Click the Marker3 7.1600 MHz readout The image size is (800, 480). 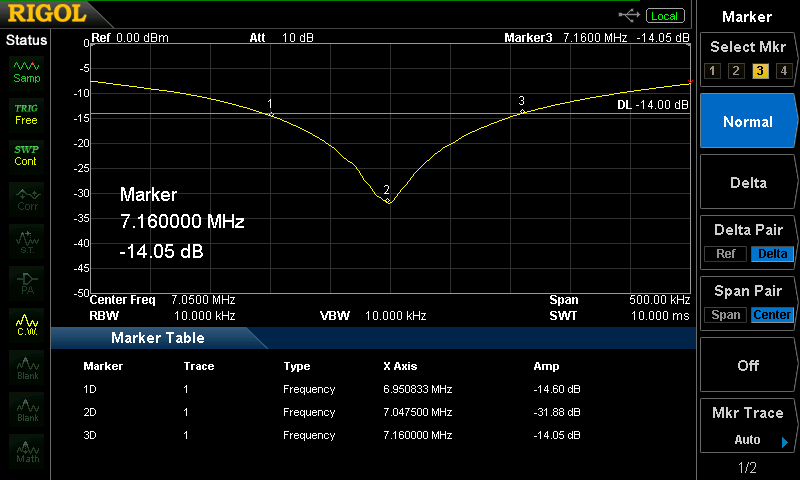pos(596,38)
